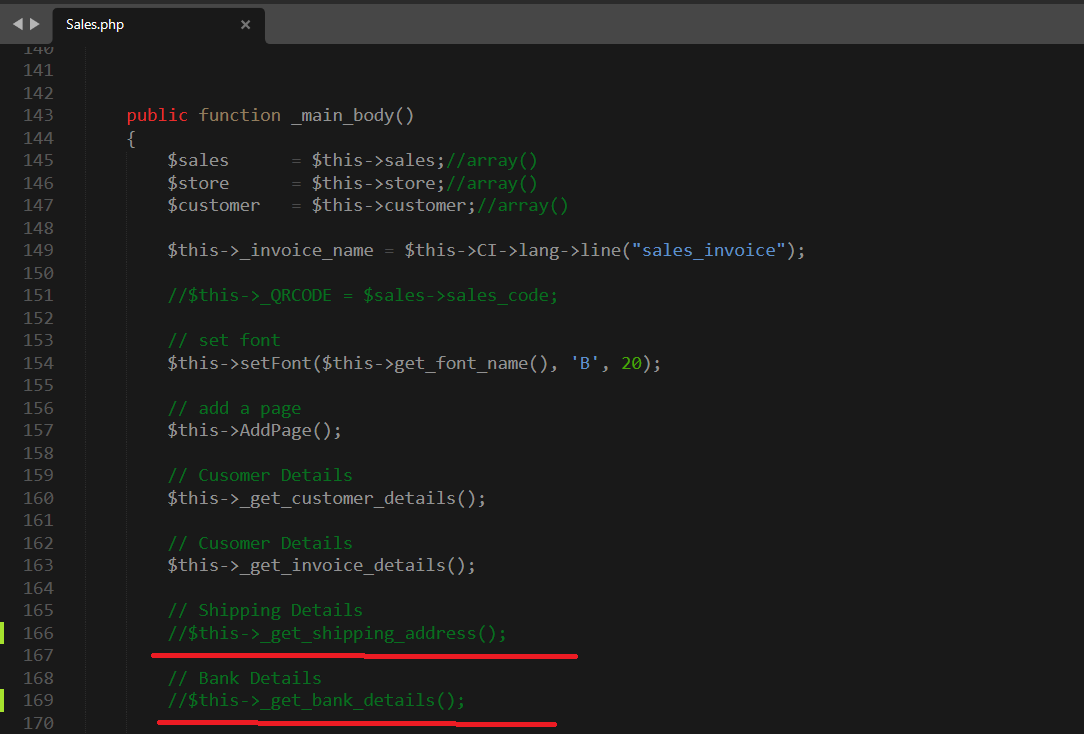Select the Sales.php tab
The width and height of the screenshot is (1084, 734).
pos(158,25)
